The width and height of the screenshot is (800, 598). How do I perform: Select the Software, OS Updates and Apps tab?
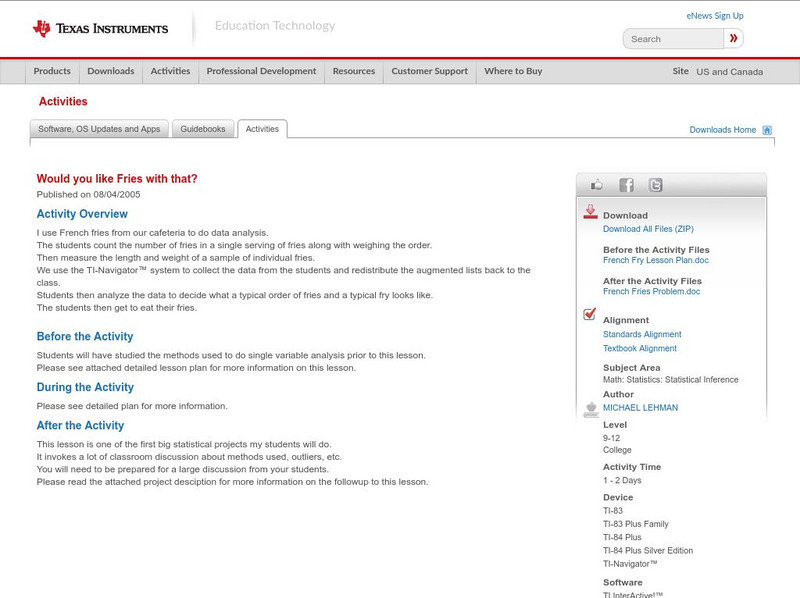click(x=99, y=129)
